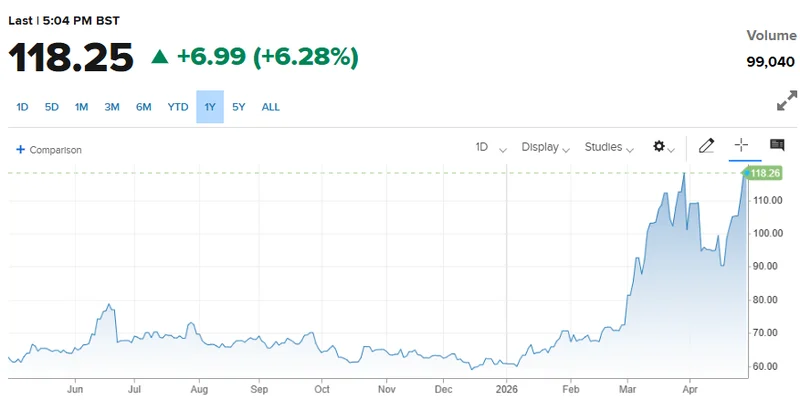Click the green up-arrow price indicator

(160, 57)
